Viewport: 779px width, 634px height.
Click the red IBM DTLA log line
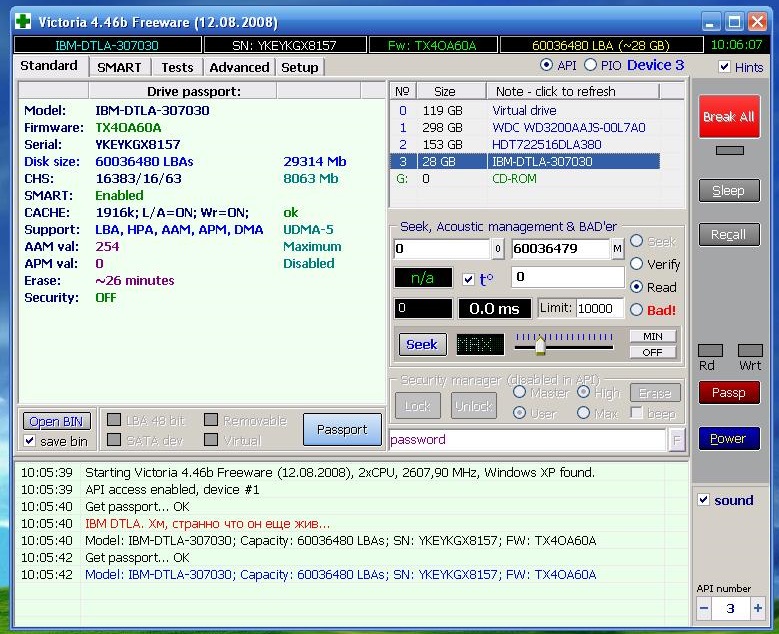pyautogui.click(x=207, y=524)
